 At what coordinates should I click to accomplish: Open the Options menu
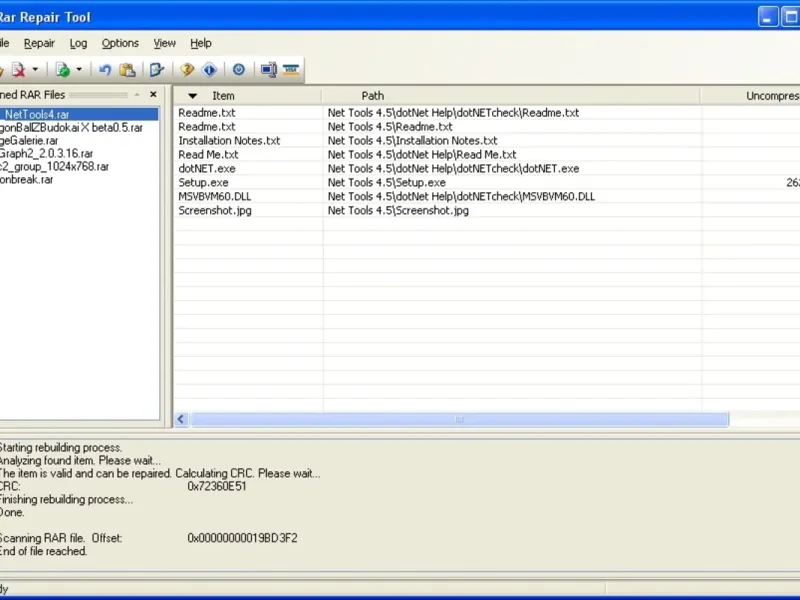120,43
